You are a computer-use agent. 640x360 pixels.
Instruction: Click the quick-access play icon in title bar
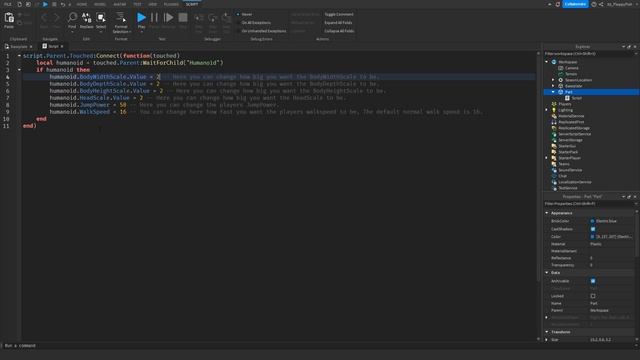[45, 4]
